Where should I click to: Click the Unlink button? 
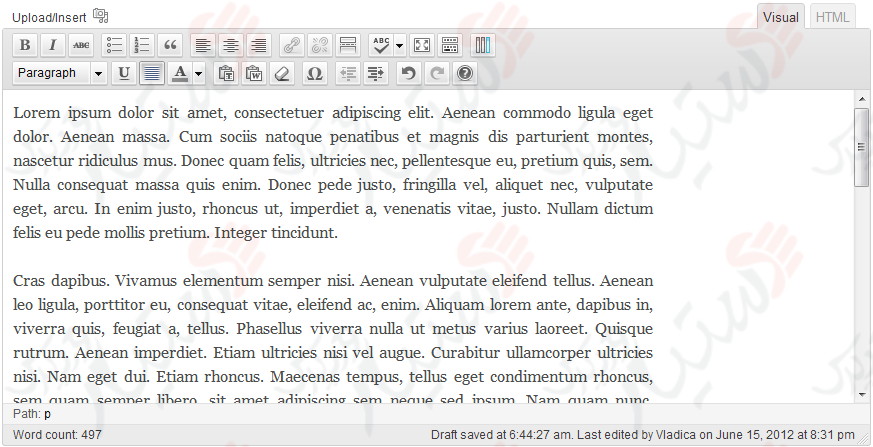(x=320, y=45)
